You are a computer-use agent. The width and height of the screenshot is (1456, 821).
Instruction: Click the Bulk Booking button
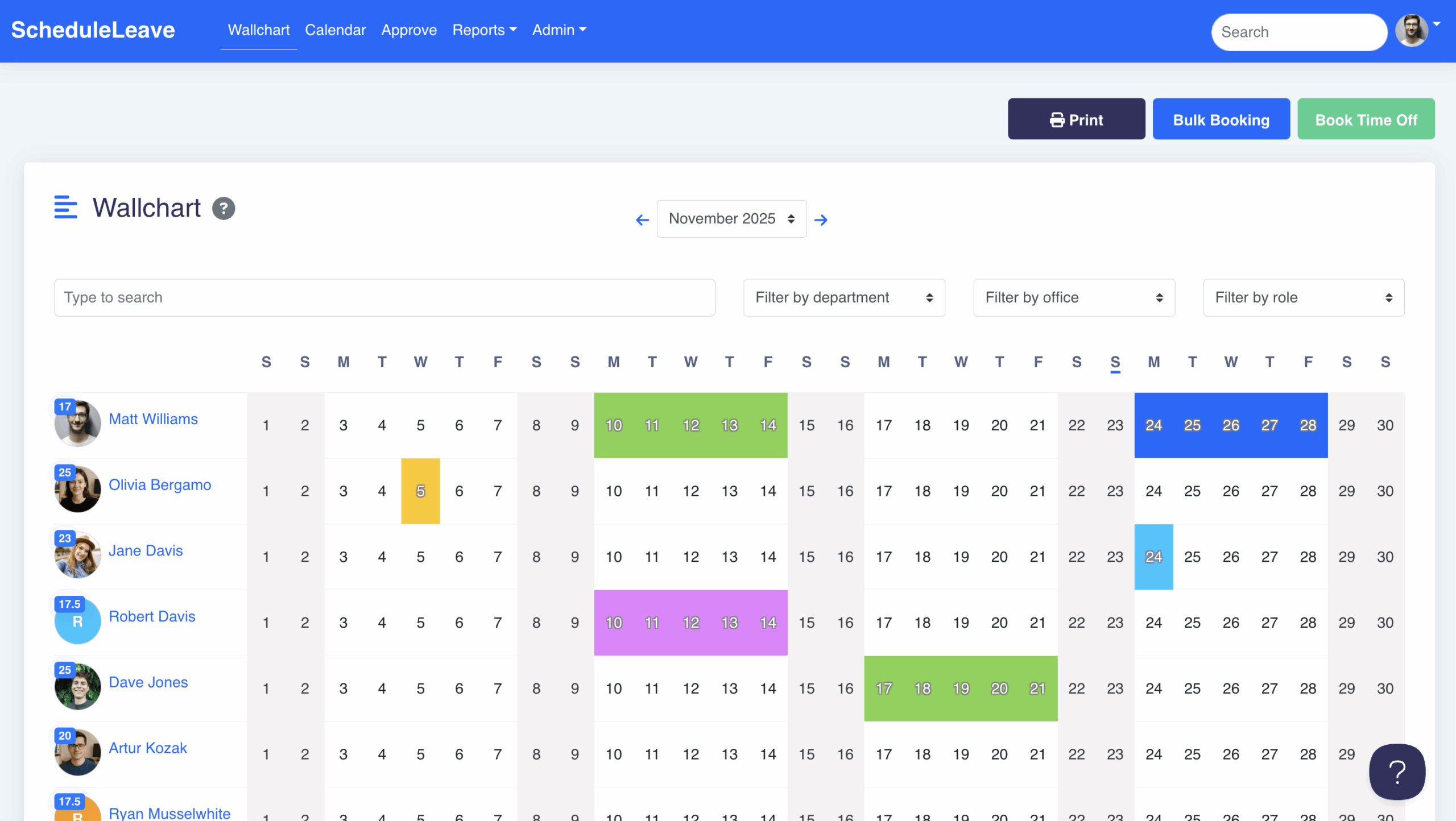pos(1221,119)
